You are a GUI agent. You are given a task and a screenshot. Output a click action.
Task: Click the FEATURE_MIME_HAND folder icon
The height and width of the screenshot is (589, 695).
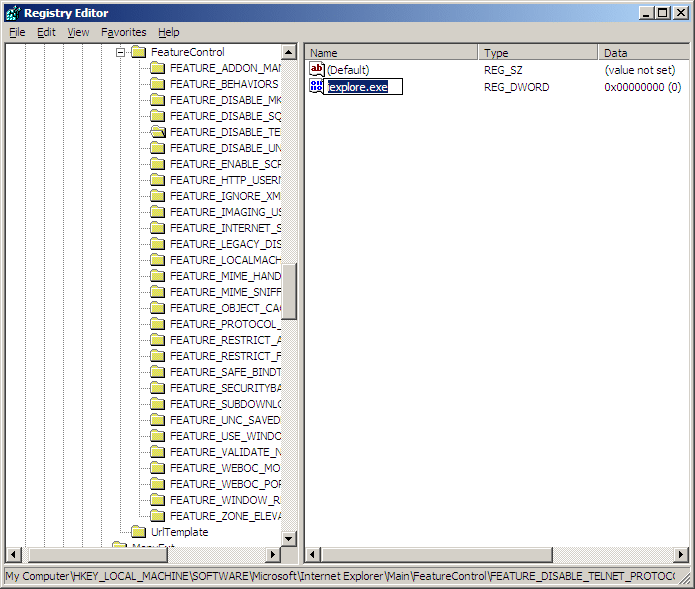(157, 276)
